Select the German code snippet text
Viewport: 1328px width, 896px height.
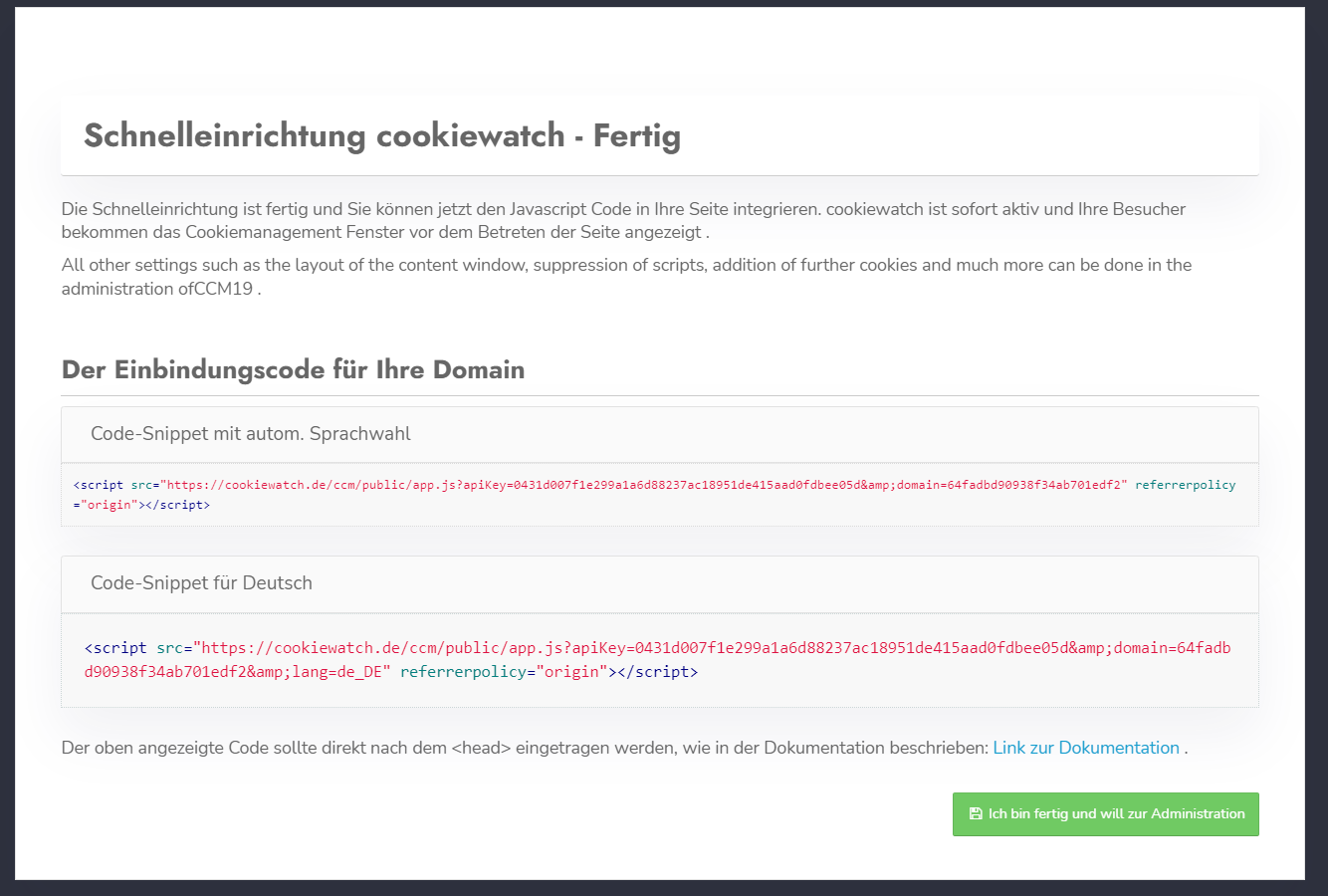(x=657, y=659)
